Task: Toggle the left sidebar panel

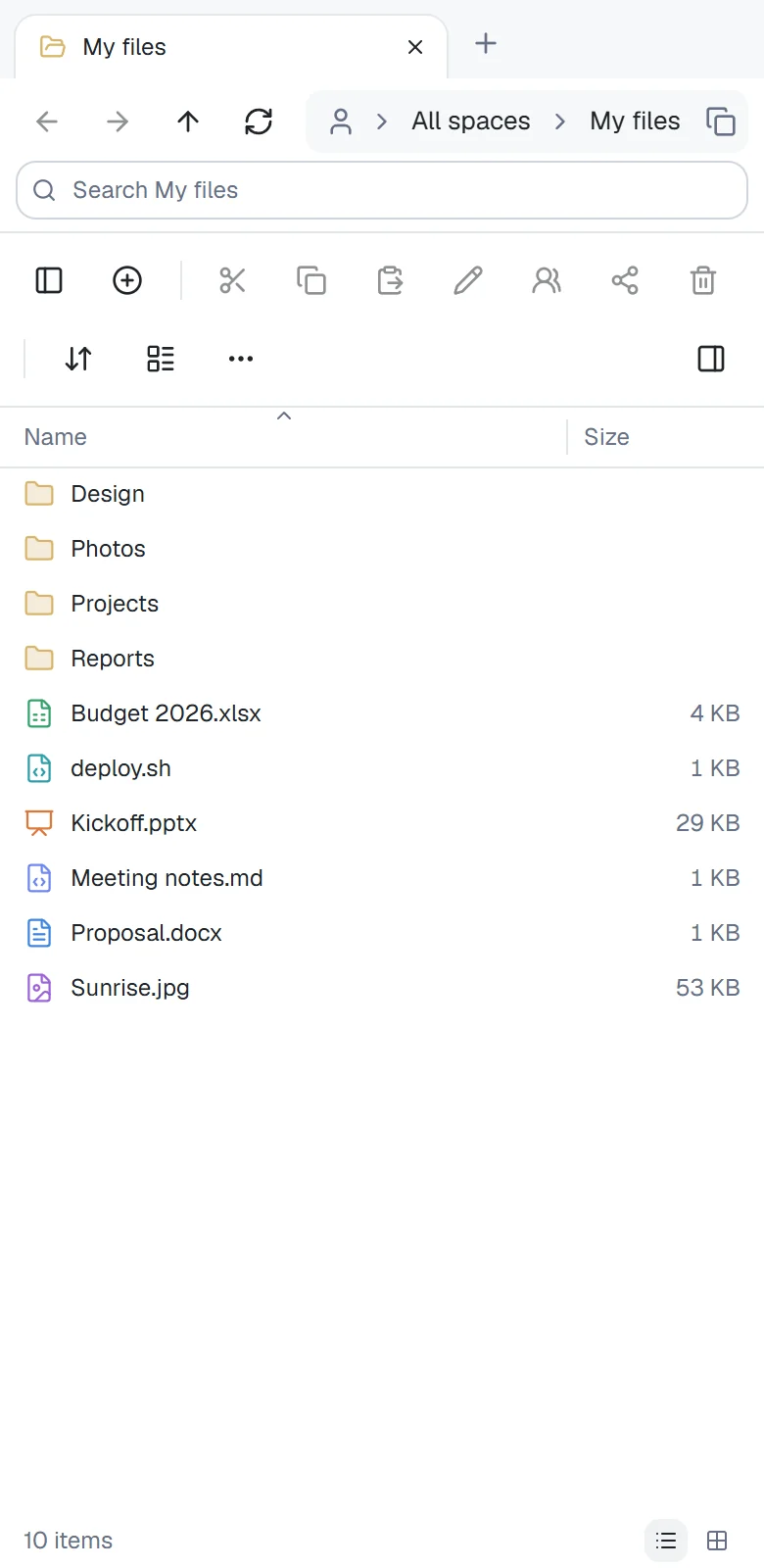Action: click(49, 280)
